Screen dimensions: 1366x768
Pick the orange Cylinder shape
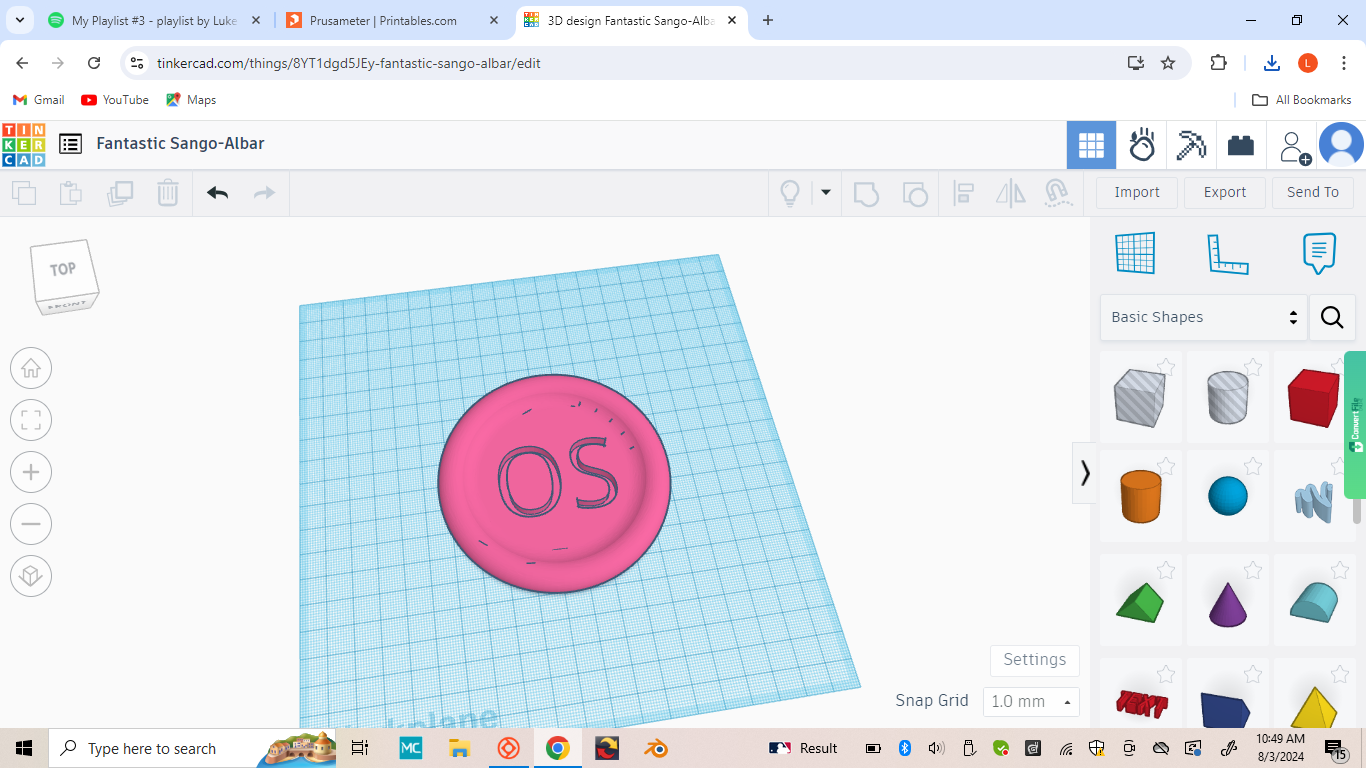click(x=1140, y=496)
